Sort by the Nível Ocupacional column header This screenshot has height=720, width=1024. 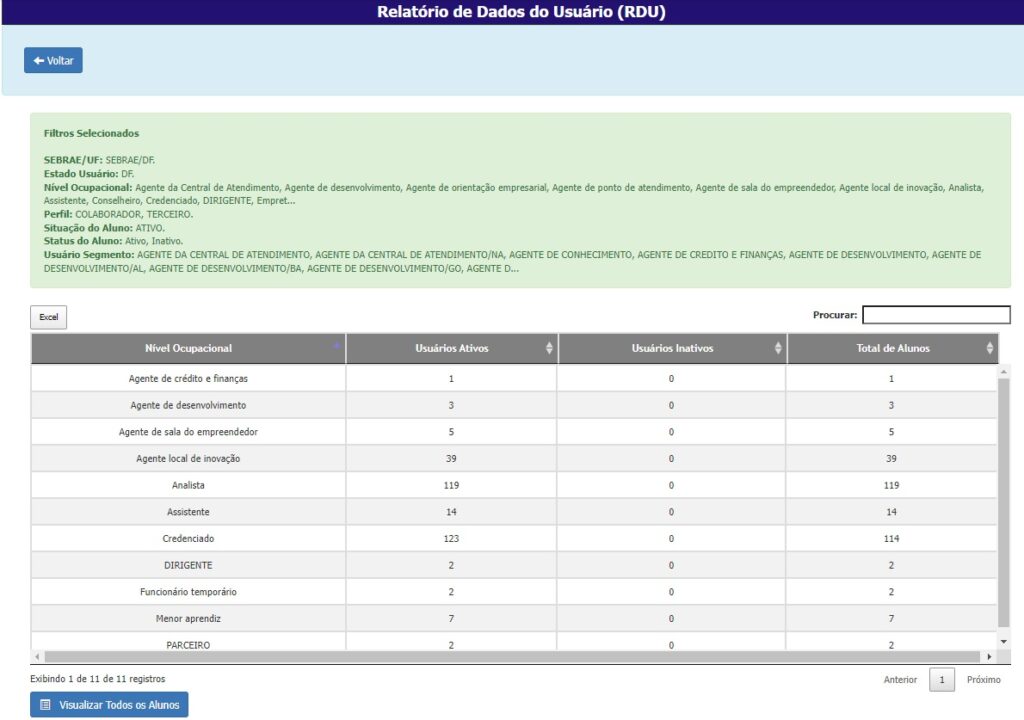[x=188, y=348]
